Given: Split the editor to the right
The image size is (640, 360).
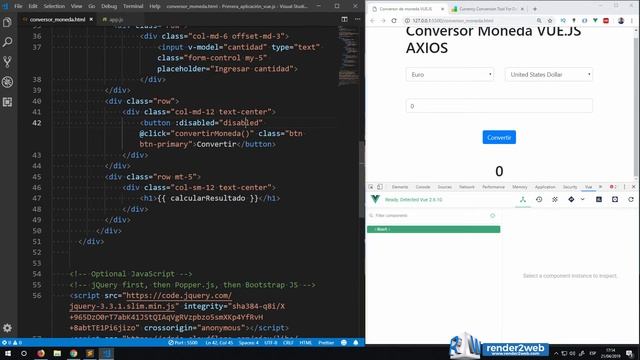Looking at the screenshot, I should pos(344,19).
